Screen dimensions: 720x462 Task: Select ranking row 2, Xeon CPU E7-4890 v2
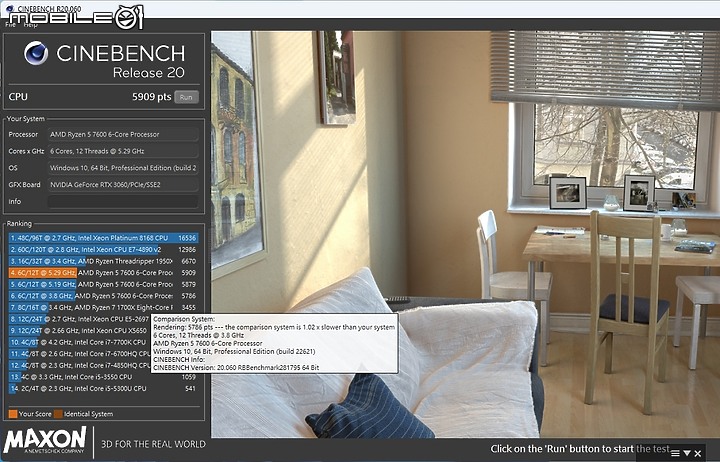(103, 249)
